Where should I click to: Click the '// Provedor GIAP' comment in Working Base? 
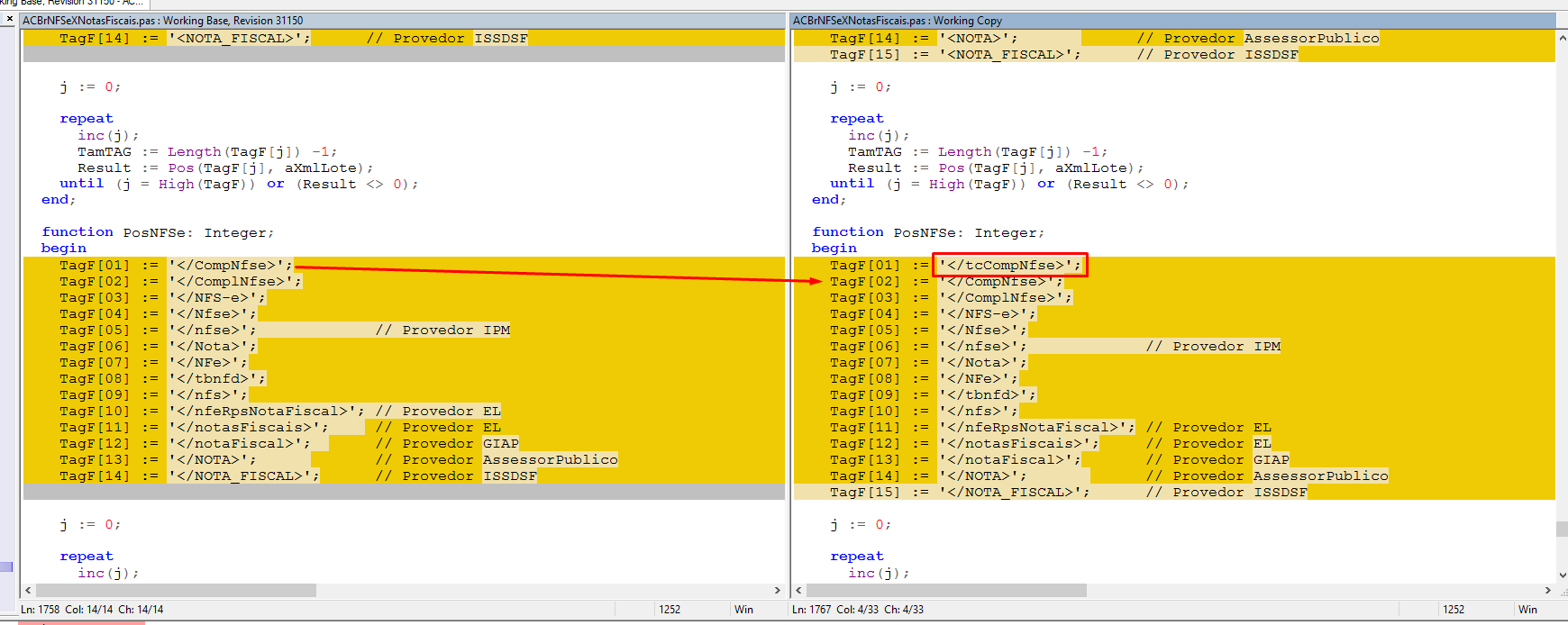coord(447,443)
